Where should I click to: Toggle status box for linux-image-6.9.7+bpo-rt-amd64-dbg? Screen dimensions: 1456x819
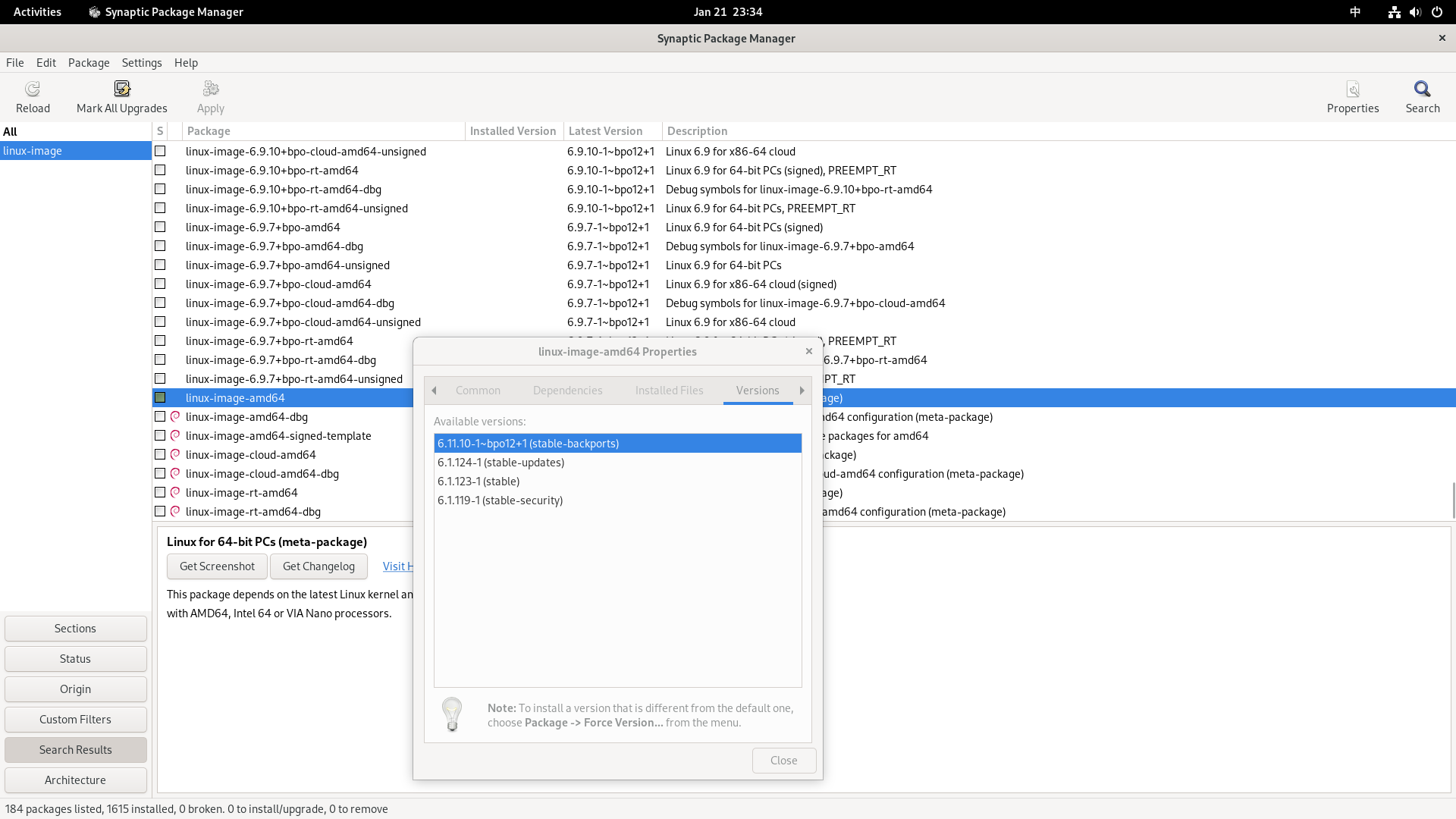tap(160, 359)
